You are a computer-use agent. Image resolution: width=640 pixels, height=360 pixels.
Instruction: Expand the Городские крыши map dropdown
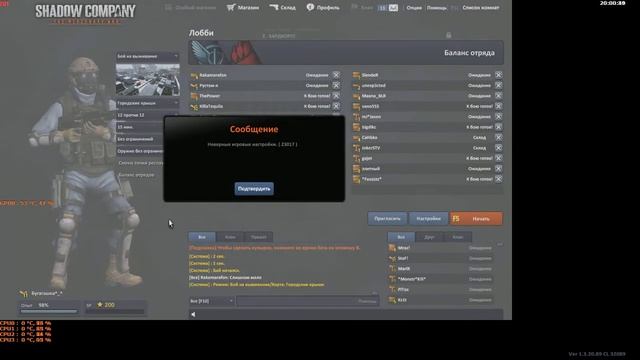pos(147,103)
